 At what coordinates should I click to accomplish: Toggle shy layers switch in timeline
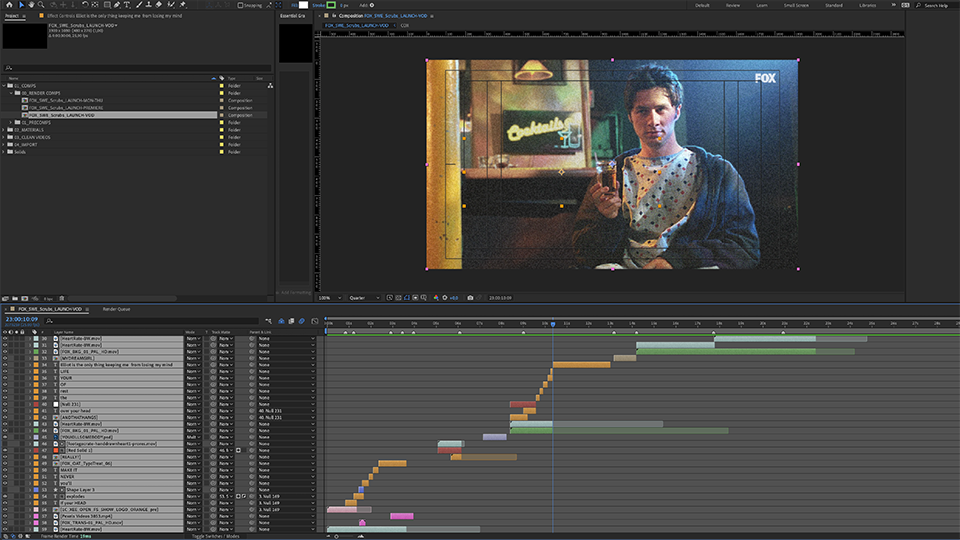(281, 321)
